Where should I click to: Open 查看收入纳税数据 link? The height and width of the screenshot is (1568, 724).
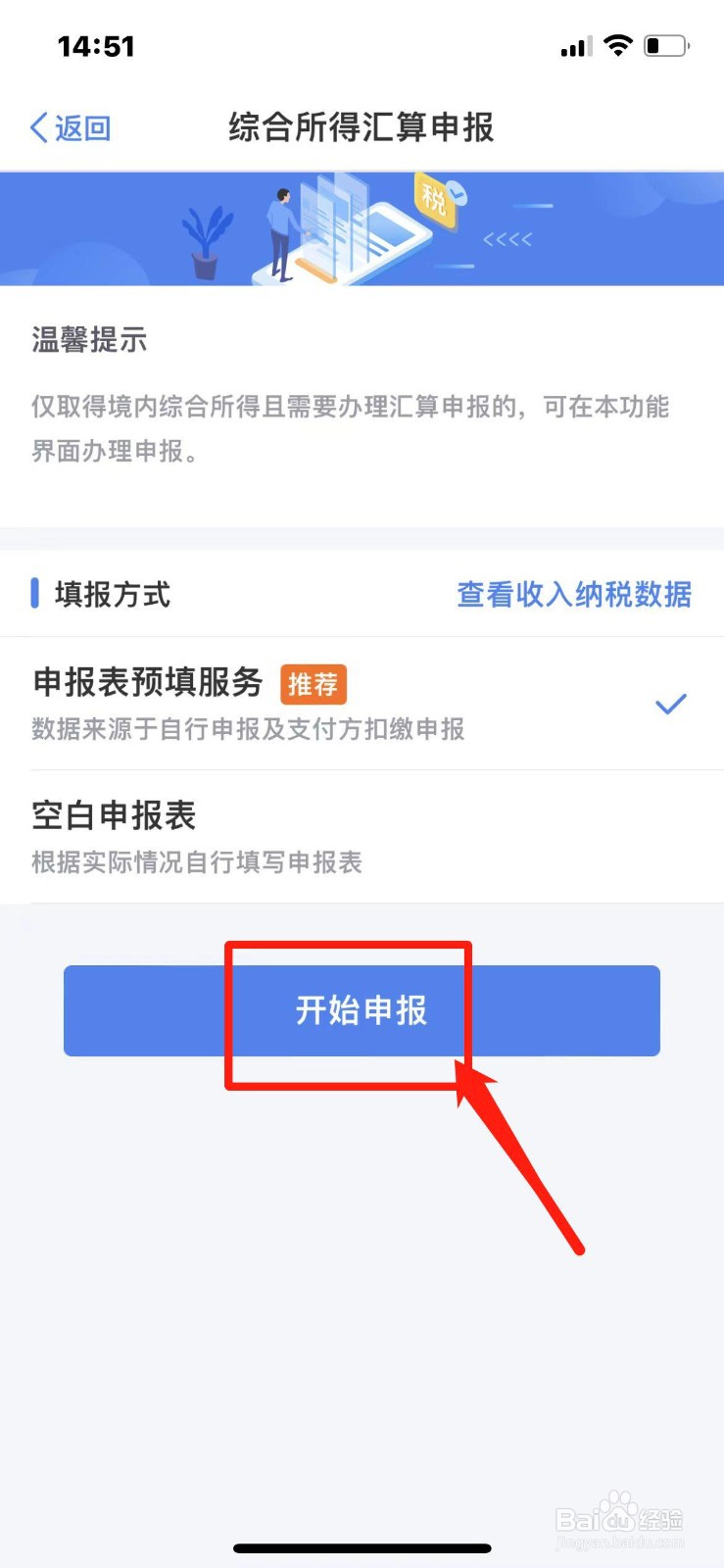pos(574,594)
